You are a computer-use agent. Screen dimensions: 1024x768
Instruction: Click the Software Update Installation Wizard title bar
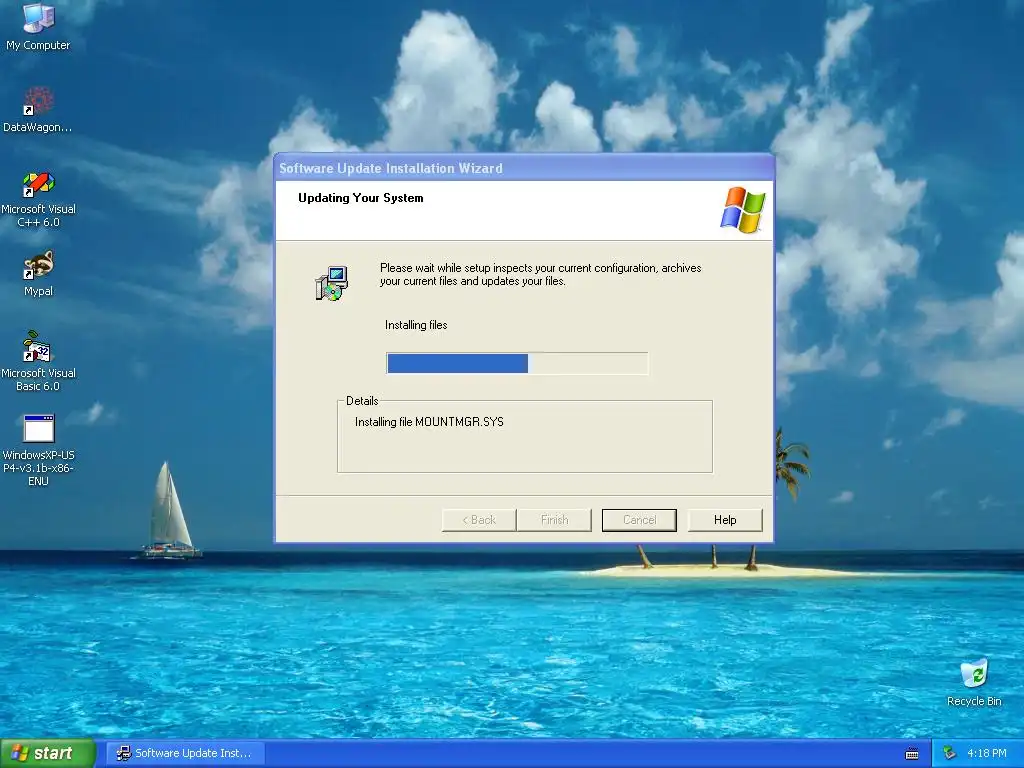click(524, 168)
